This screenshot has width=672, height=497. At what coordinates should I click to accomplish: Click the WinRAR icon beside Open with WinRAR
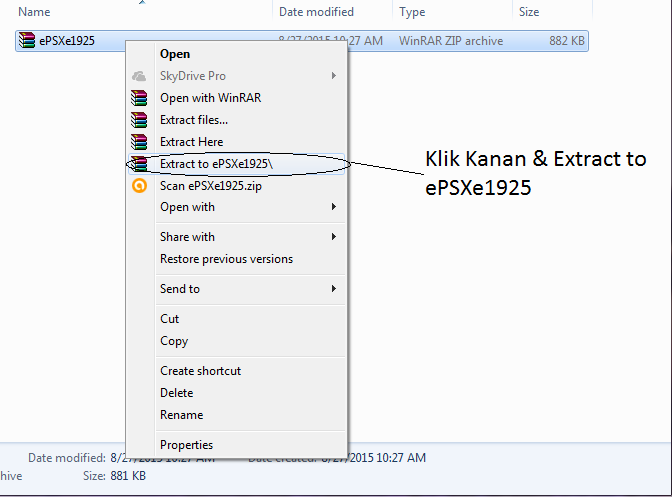tap(139, 98)
